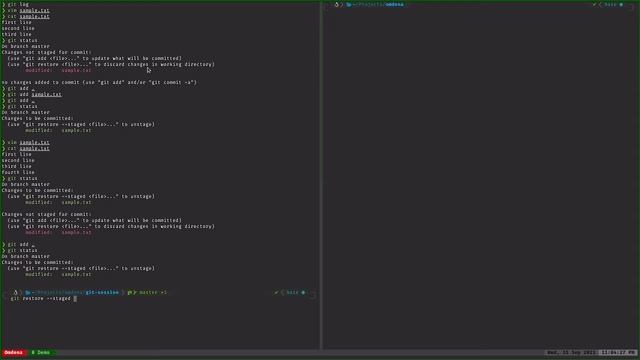Click the Linux penguin icon in left pane prompt
The width and height of the screenshot is (640, 360).
point(16,292)
